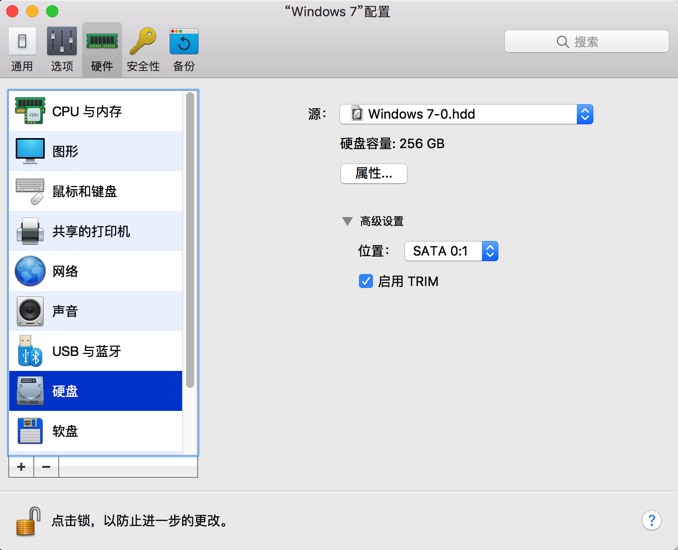Image resolution: width=678 pixels, height=550 pixels.
Task: Open the 位置 SATA 0:1 dropdown
Action: pyautogui.click(x=451, y=251)
